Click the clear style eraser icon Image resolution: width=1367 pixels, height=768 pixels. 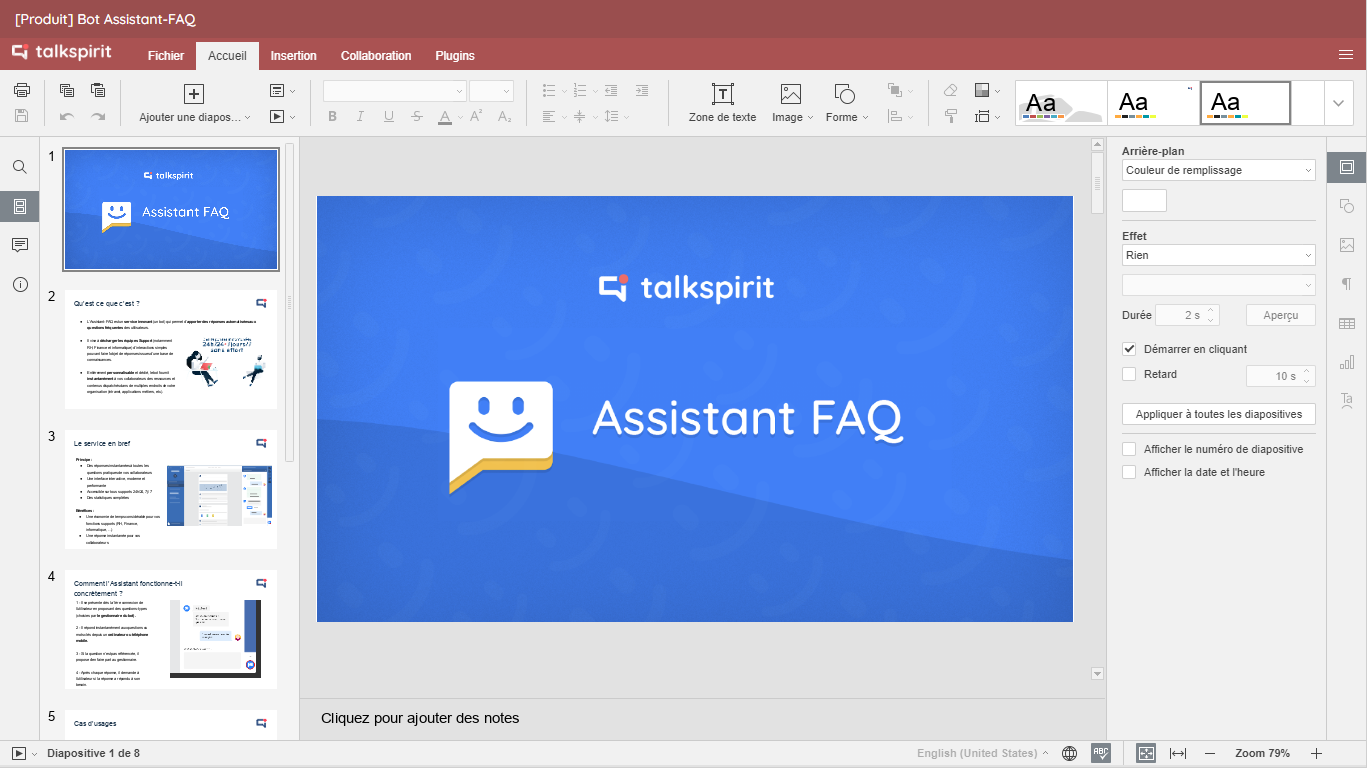[951, 90]
